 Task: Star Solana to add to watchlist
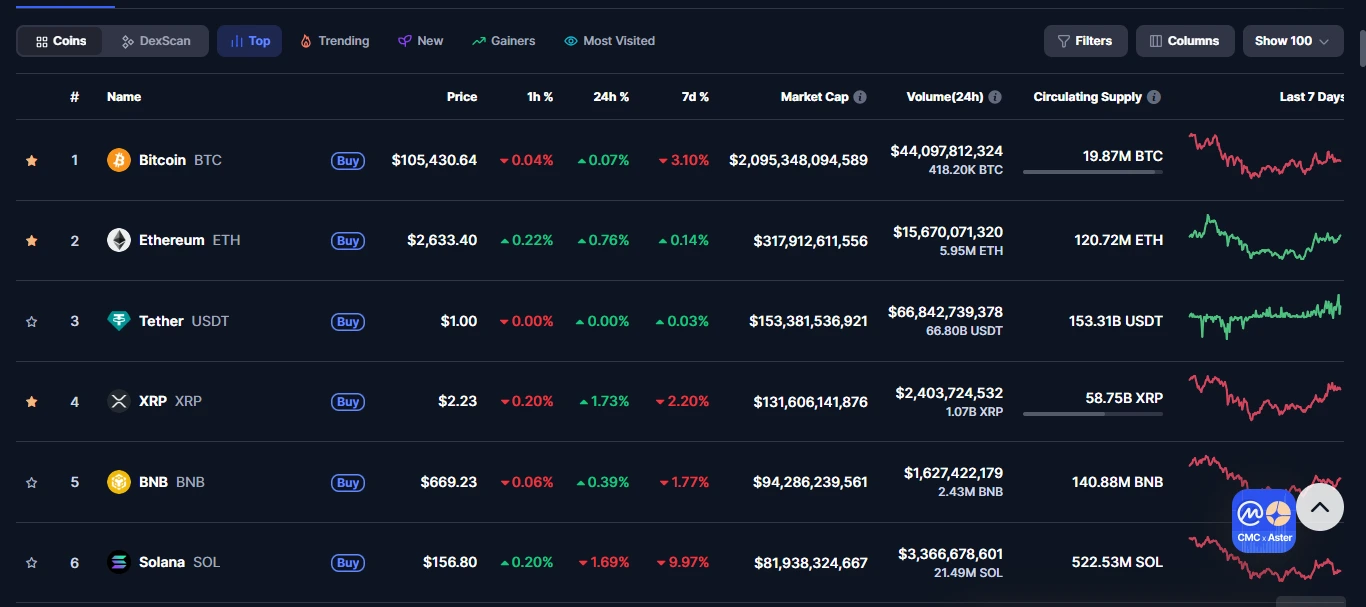[32, 562]
